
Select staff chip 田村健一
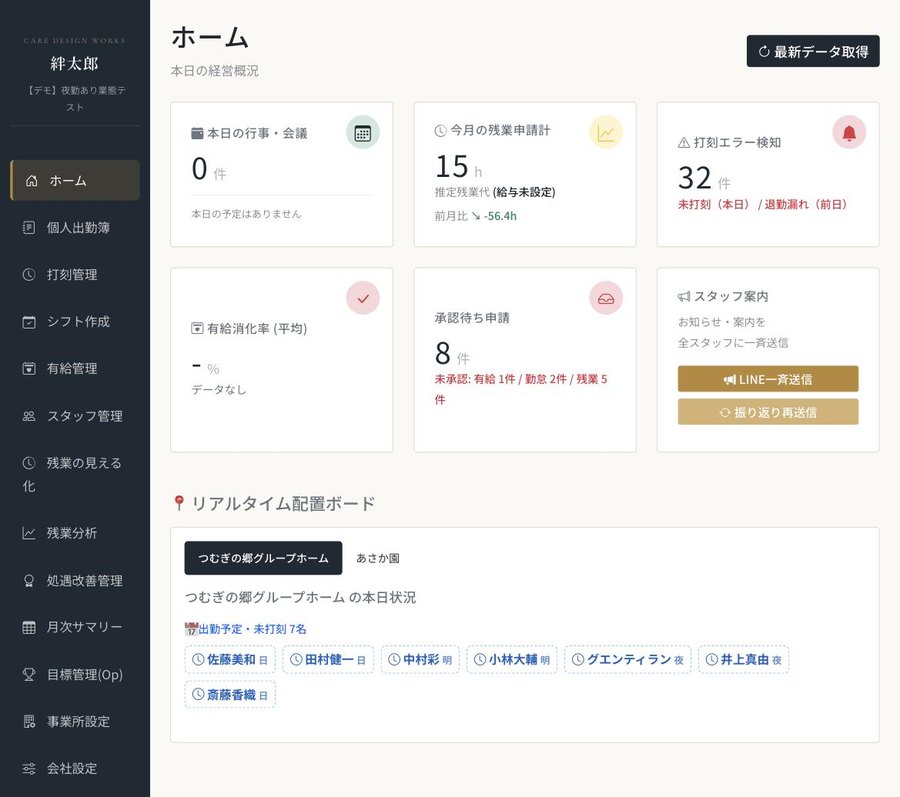[x=328, y=660]
